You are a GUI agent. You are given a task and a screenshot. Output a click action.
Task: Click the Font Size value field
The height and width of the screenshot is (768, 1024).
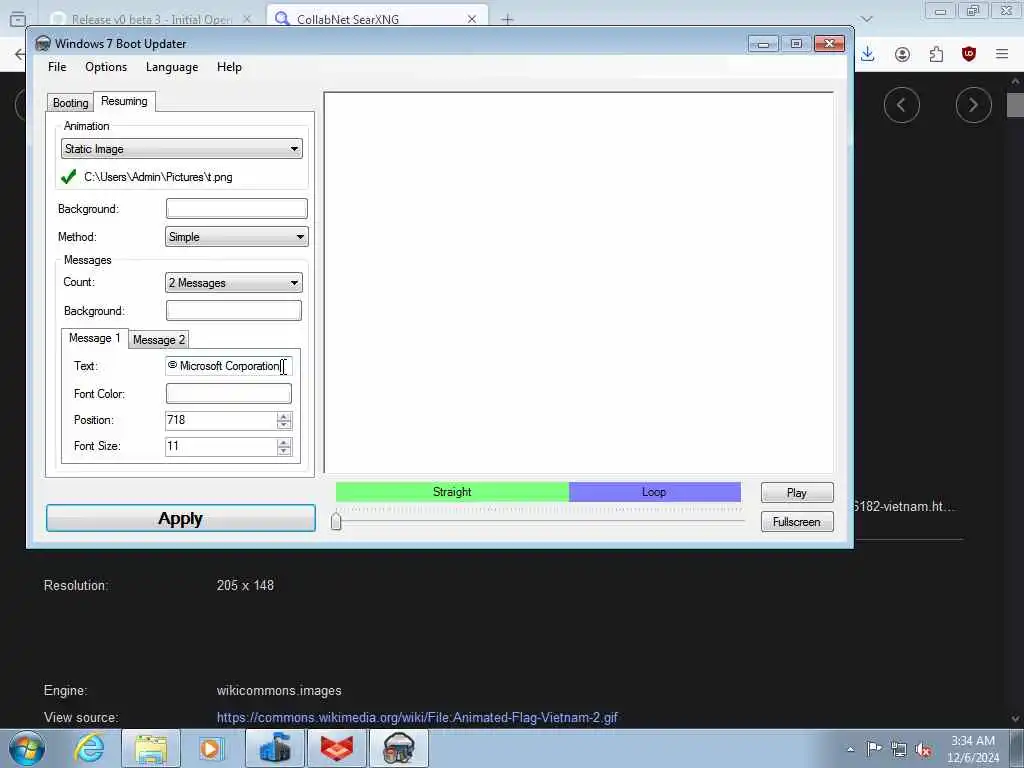[x=221, y=447]
